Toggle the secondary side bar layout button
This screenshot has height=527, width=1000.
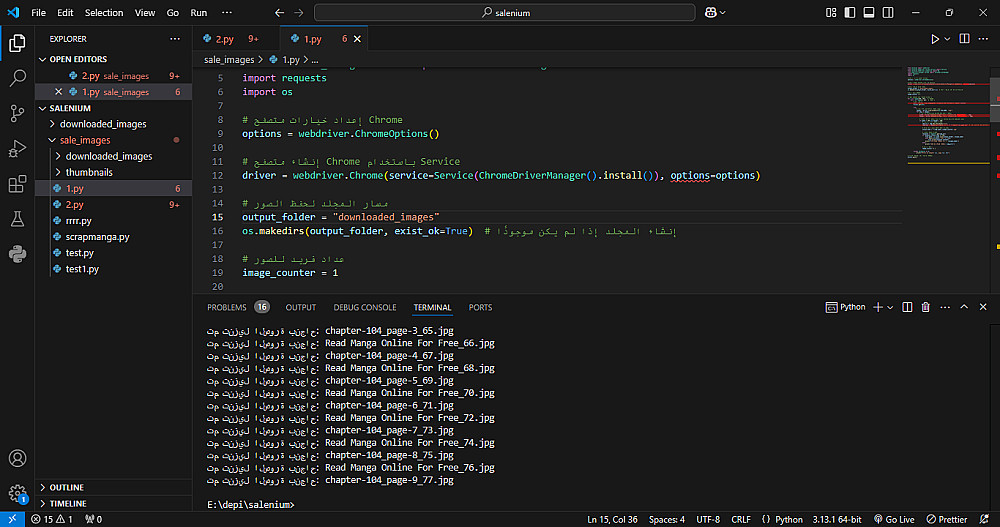(888, 13)
